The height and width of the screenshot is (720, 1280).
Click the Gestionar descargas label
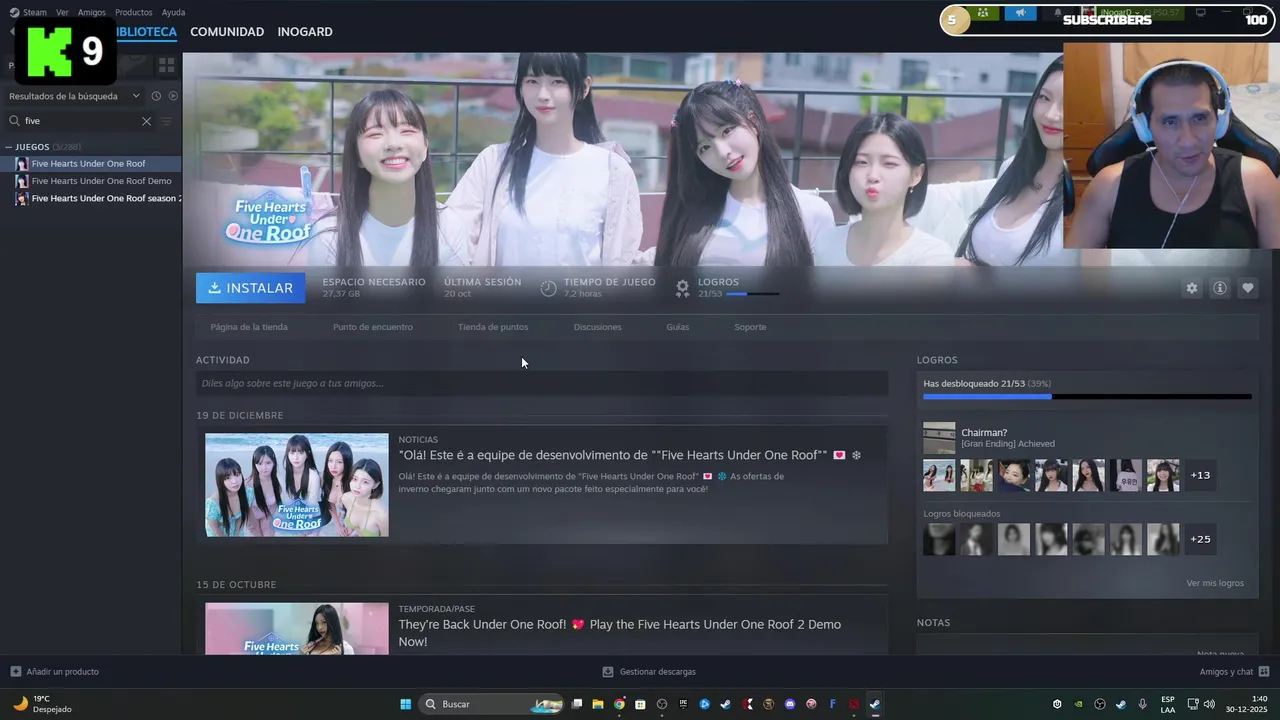tap(658, 671)
